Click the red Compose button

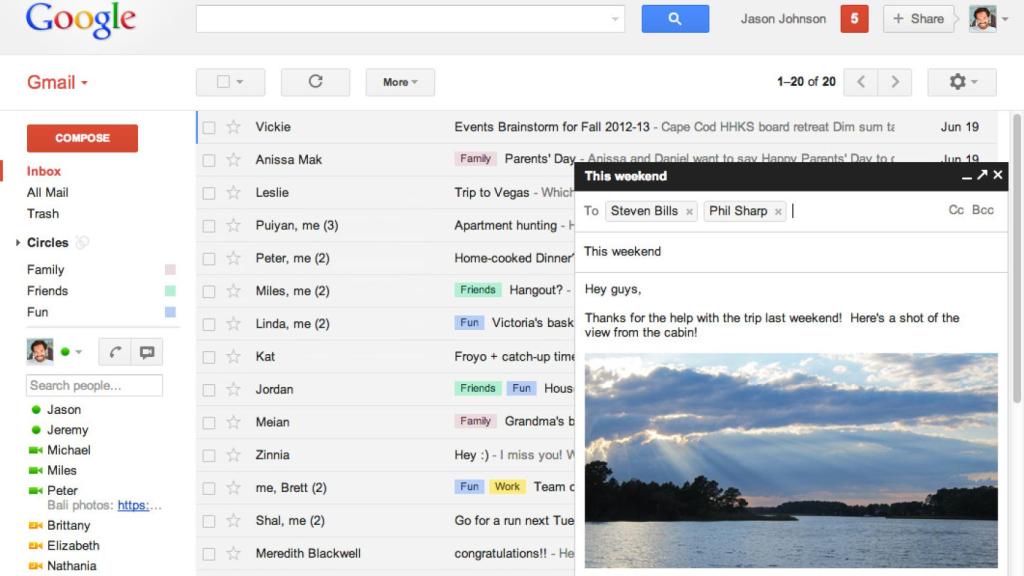click(82, 138)
